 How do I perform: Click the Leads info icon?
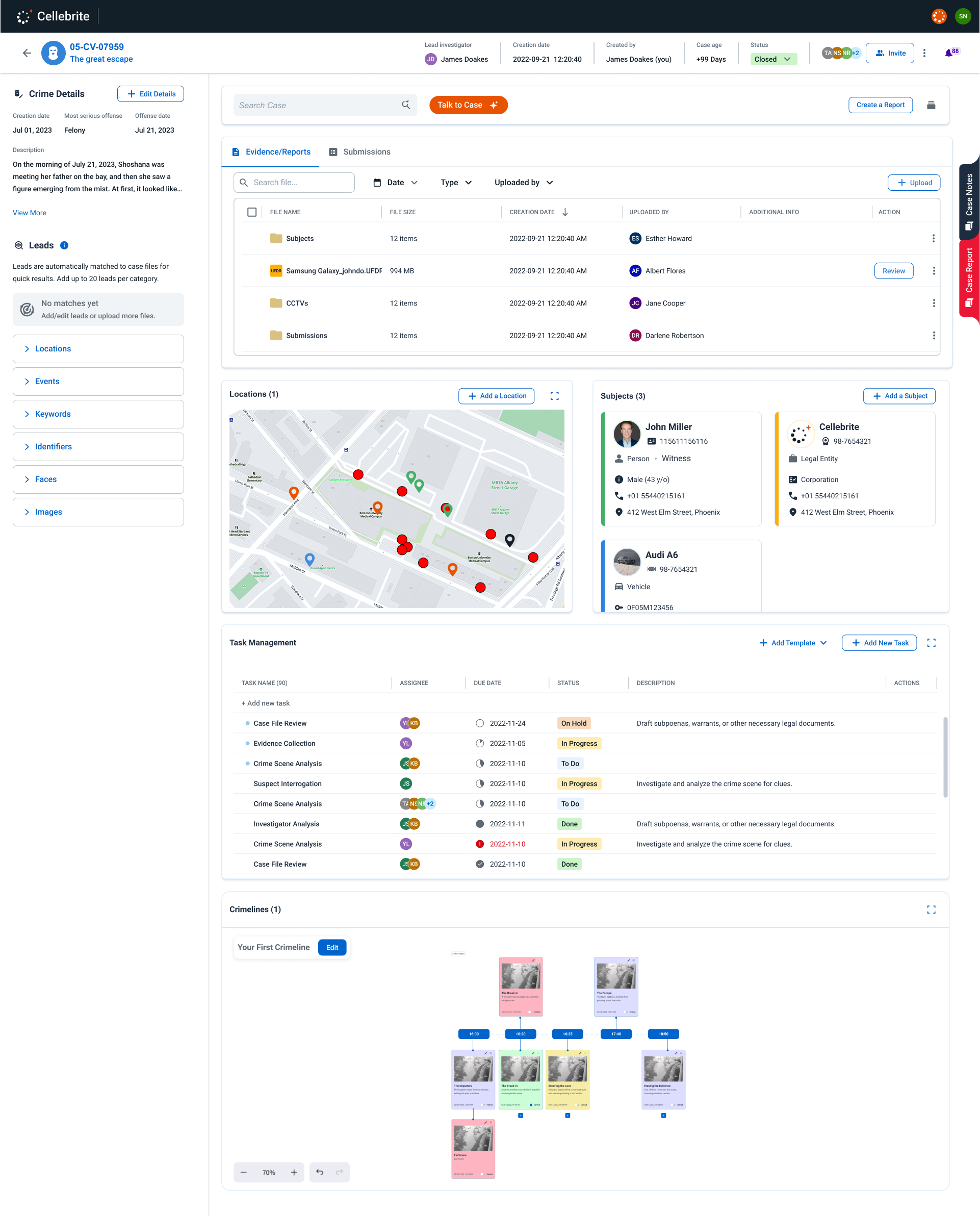point(64,245)
